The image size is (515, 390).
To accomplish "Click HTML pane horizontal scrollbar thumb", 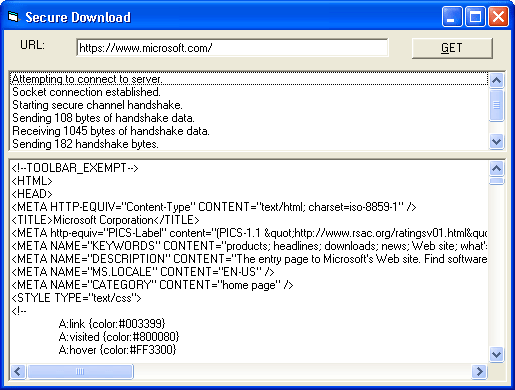I will [x=80, y=371].
